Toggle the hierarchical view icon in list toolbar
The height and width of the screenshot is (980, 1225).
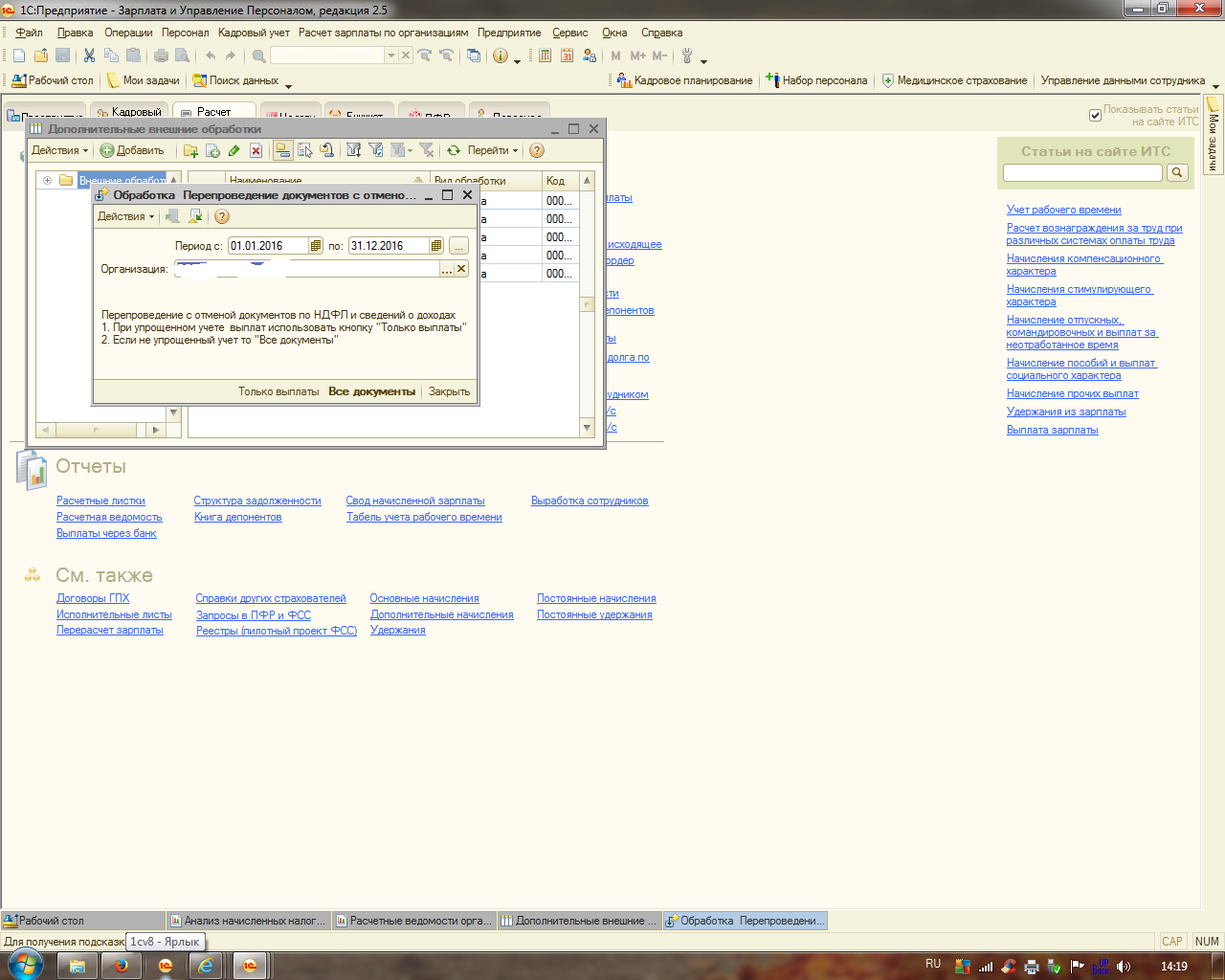[x=282, y=150]
